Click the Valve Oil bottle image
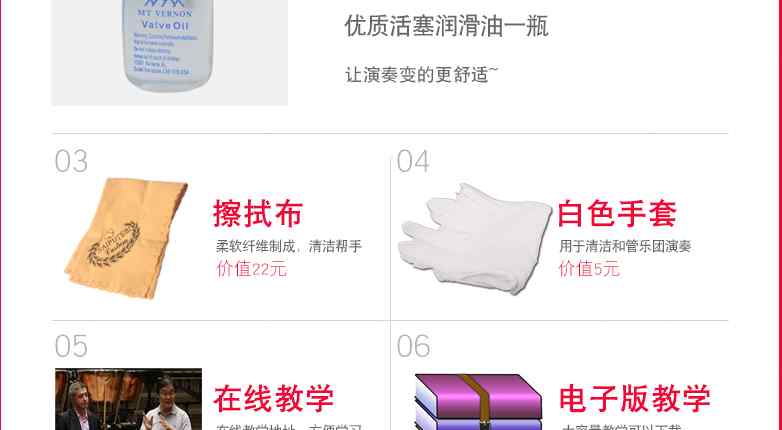The image size is (782, 430). pos(170,52)
